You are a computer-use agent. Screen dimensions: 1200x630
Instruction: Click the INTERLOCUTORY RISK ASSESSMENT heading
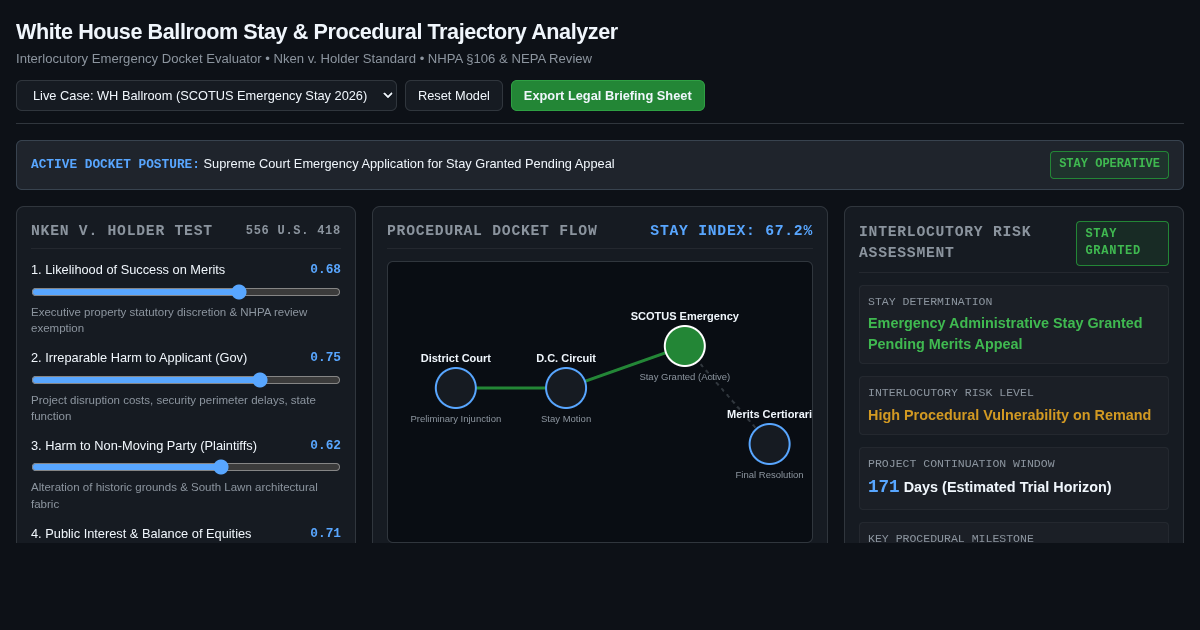point(945,243)
